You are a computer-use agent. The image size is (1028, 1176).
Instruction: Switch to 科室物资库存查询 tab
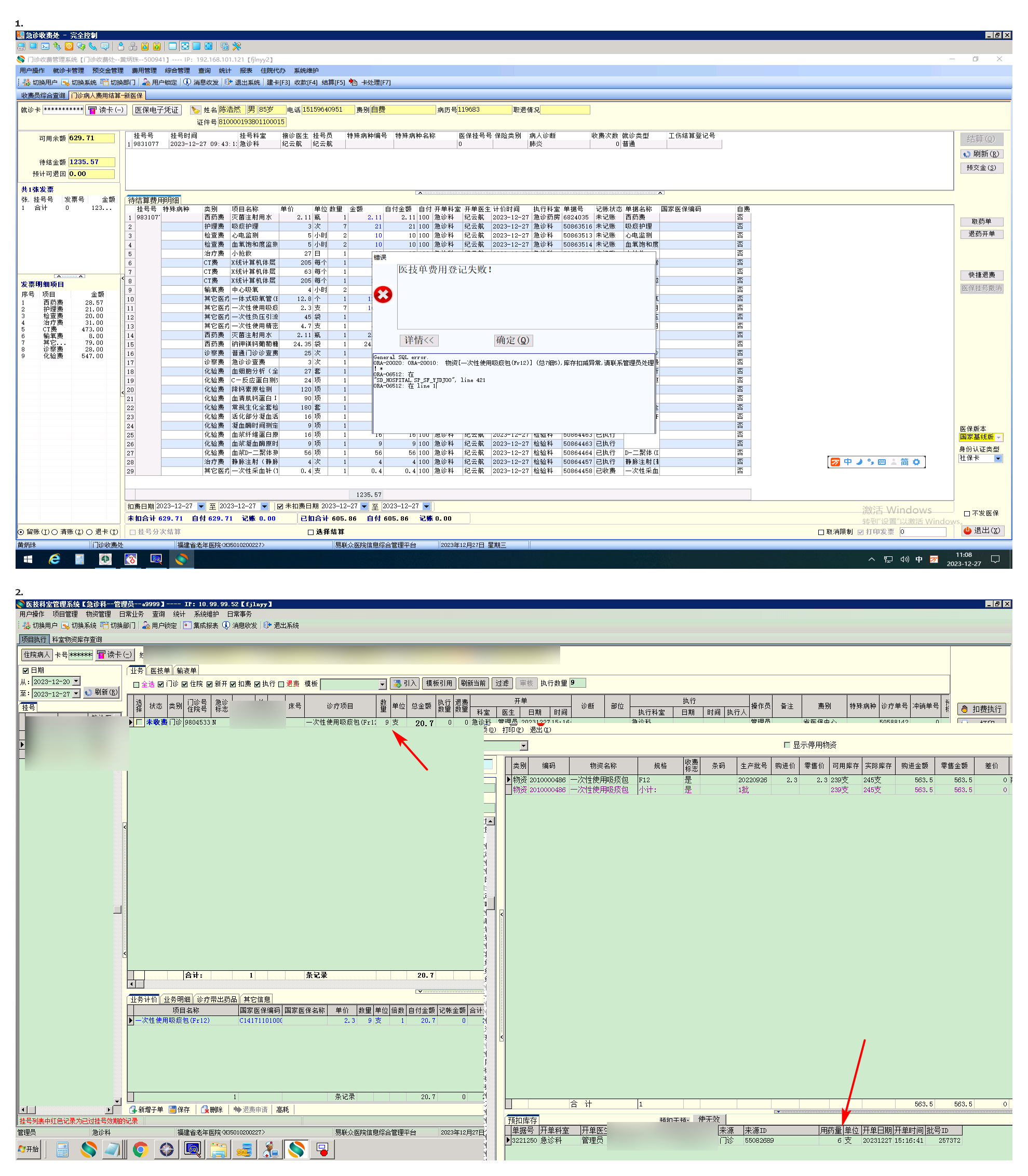click(x=77, y=639)
